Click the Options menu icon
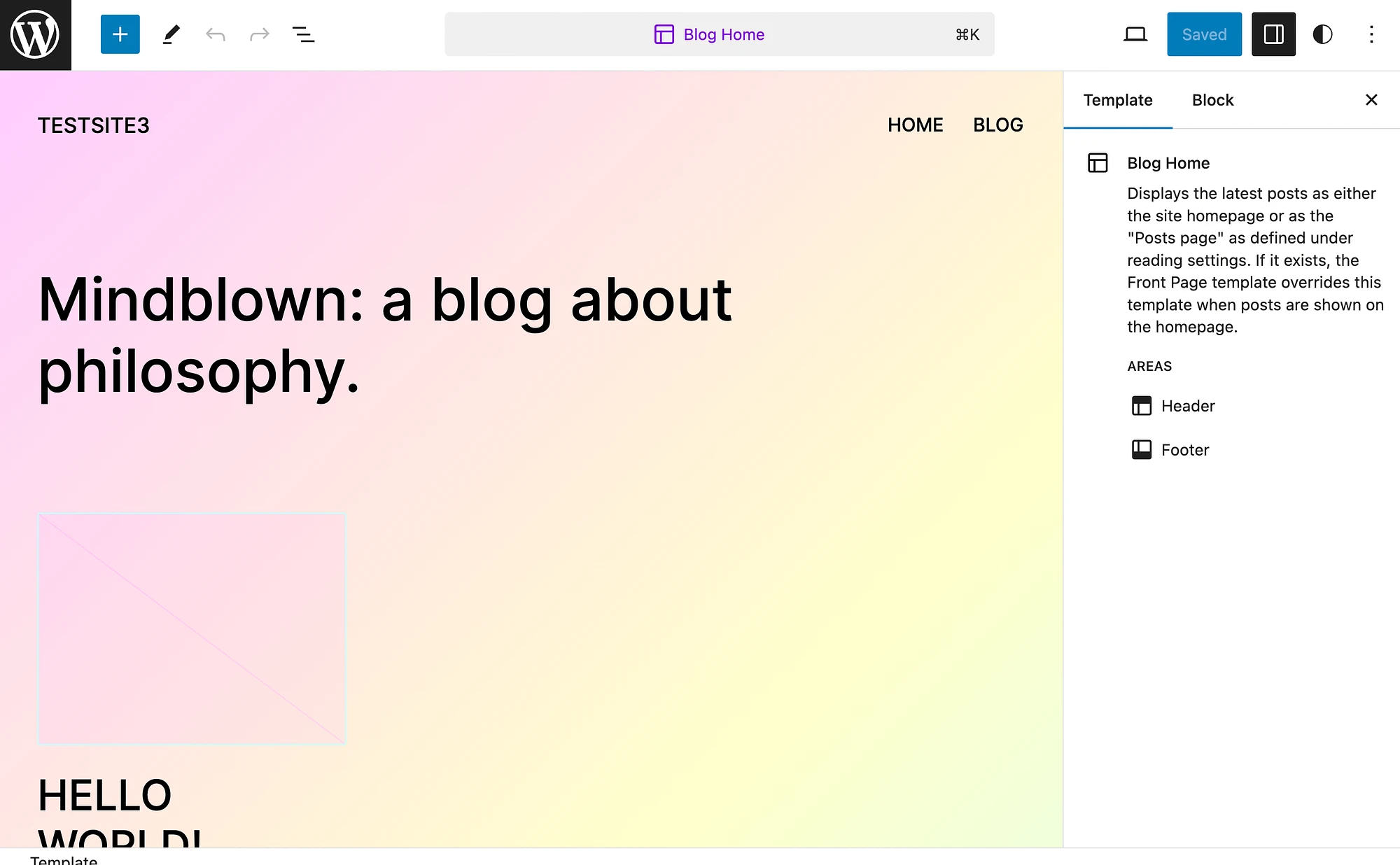The width and height of the screenshot is (1400, 865). (x=1370, y=34)
